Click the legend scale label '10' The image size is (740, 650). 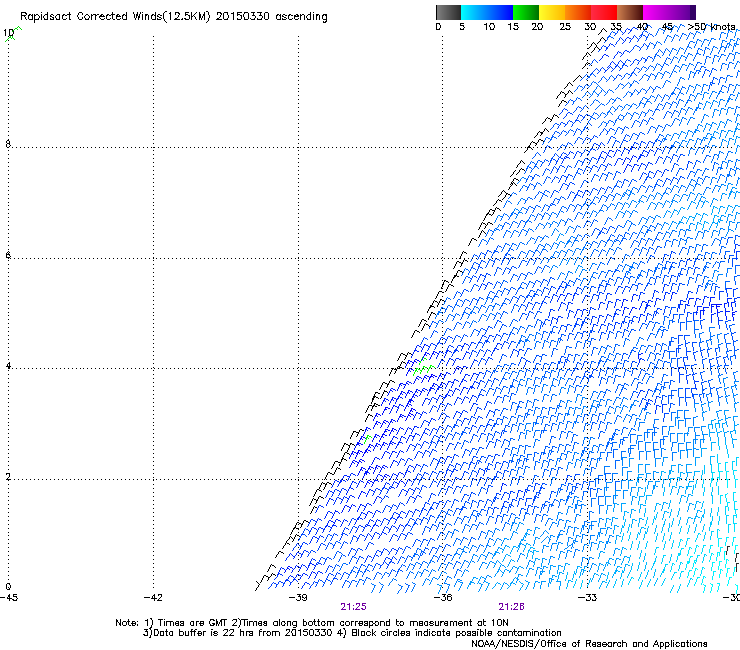point(489,27)
